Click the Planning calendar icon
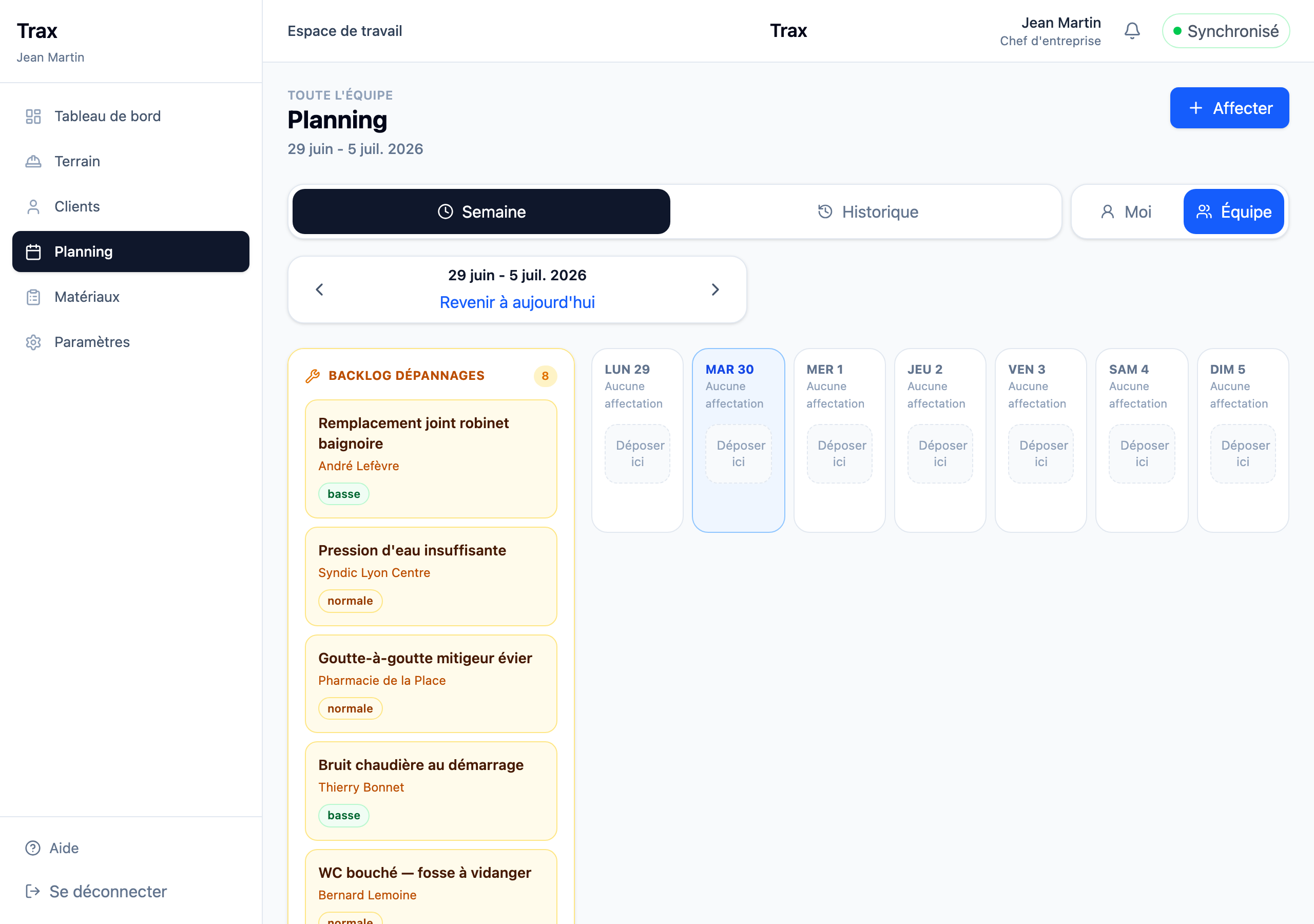This screenshot has width=1314, height=924. coord(33,252)
